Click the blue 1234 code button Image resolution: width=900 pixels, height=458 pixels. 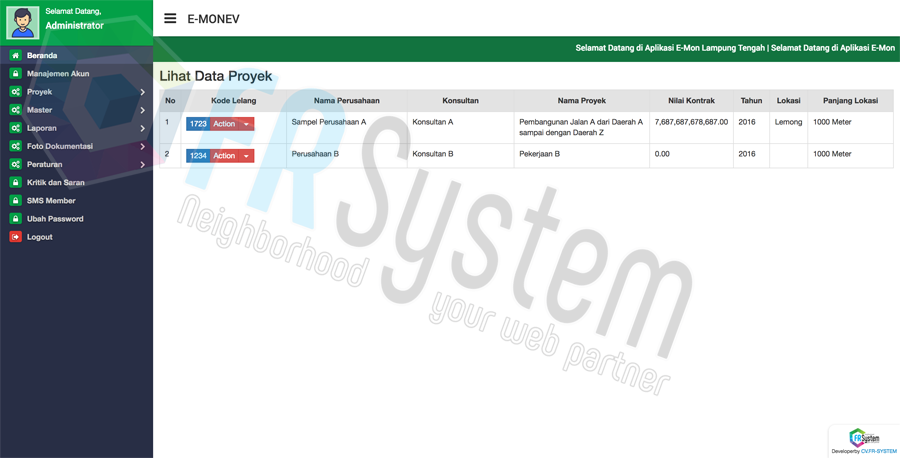(198, 156)
